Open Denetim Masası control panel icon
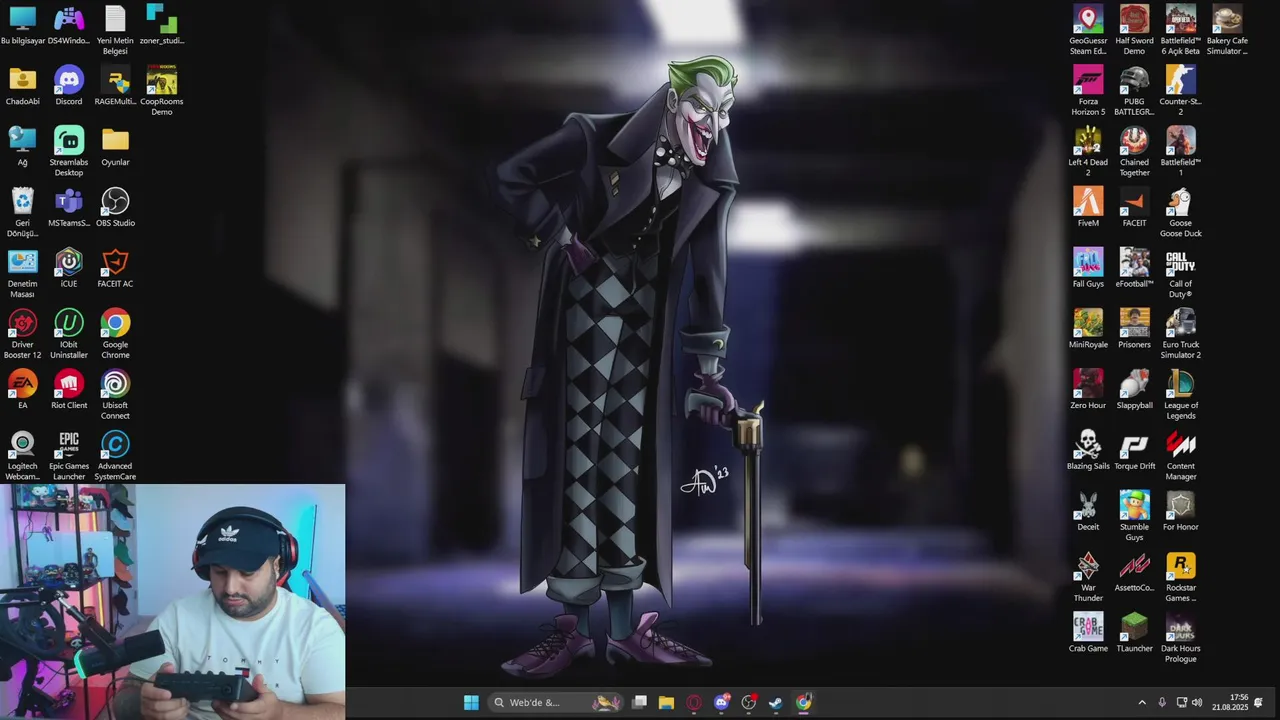Image resolution: width=1280 pixels, height=720 pixels. 22,274
